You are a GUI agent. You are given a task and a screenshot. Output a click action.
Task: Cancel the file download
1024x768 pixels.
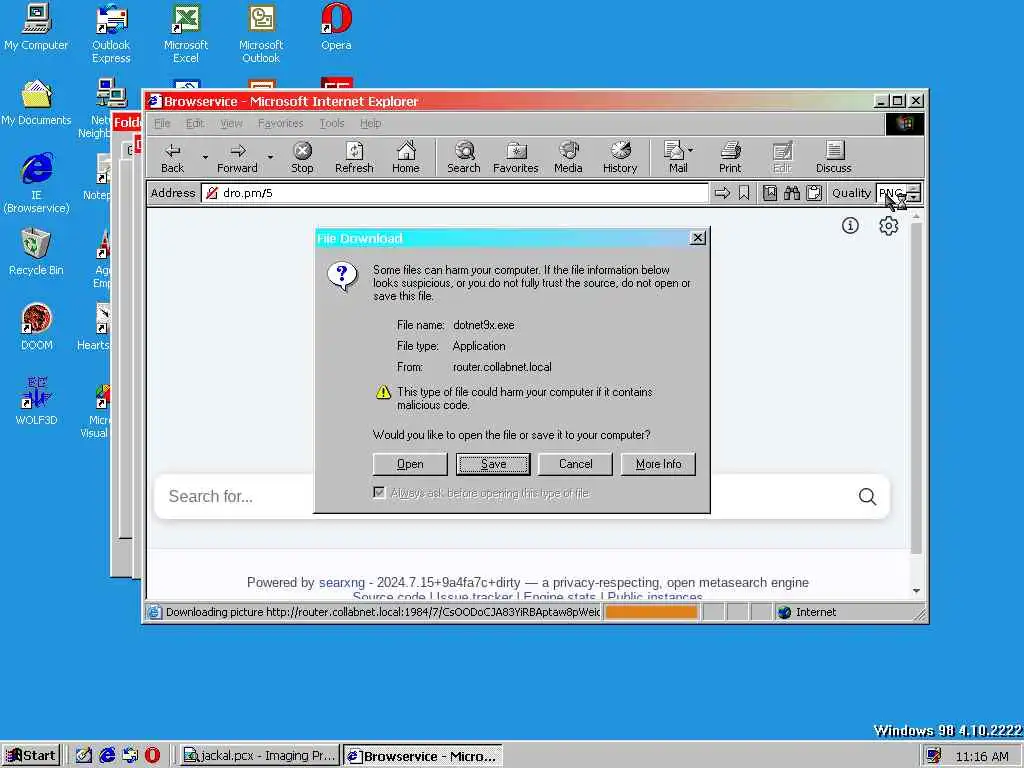(x=575, y=464)
